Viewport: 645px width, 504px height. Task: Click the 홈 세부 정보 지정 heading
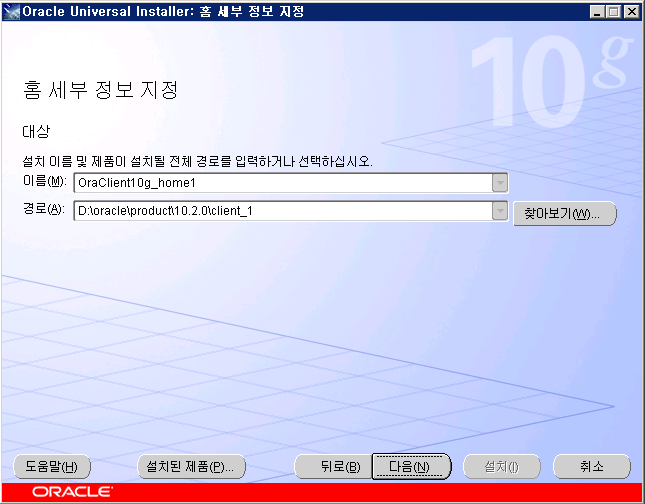pyautogui.click(x=100, y=90)
